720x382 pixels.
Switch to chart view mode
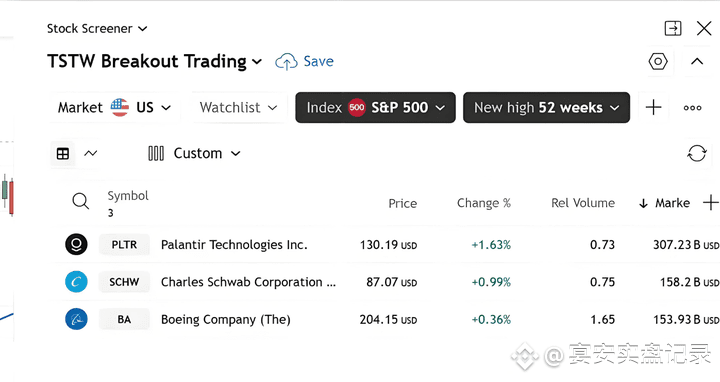pos(90,153)
